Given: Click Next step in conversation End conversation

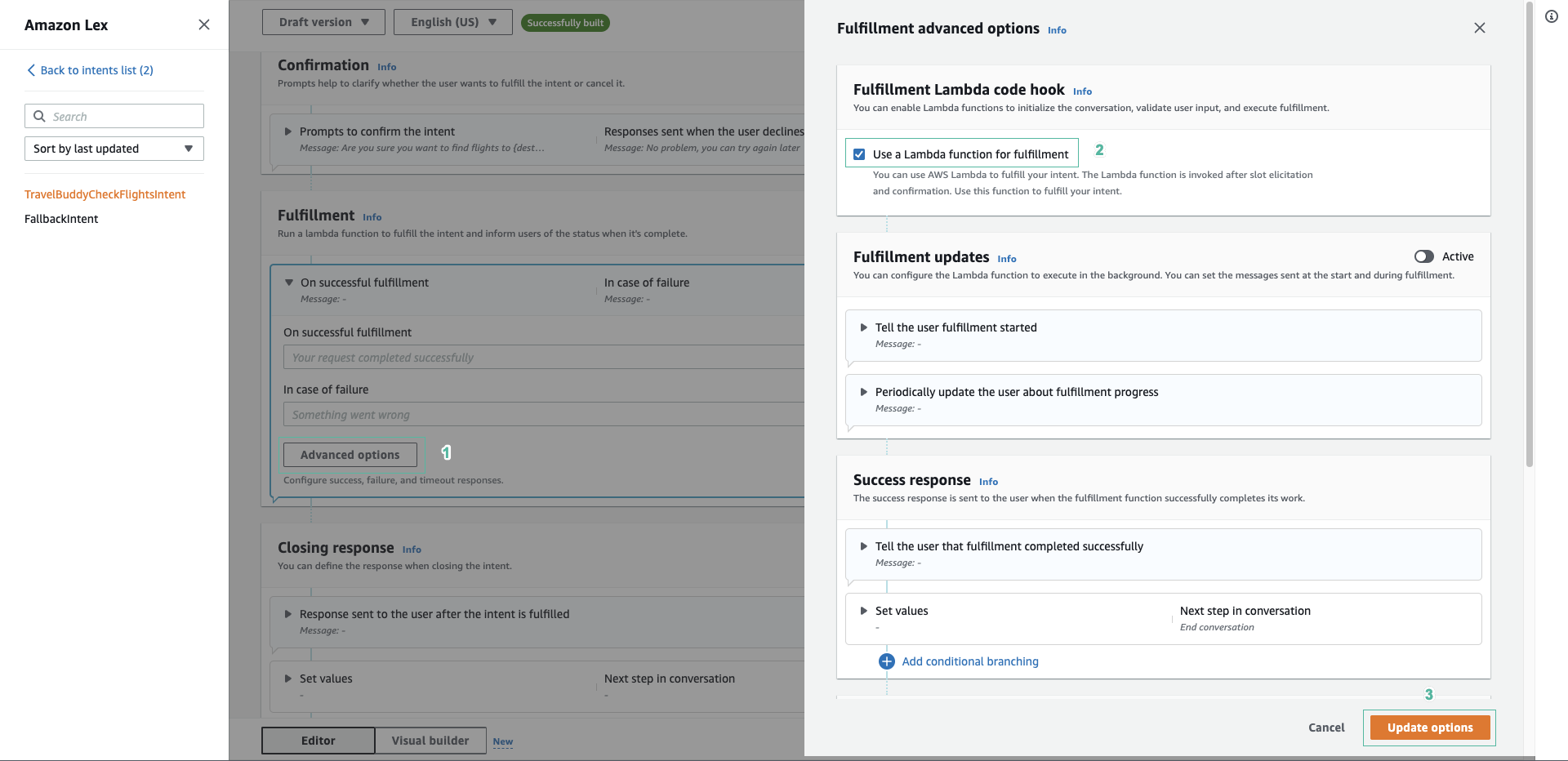Looking at the screenshot, I should [x=1245, y=618].
